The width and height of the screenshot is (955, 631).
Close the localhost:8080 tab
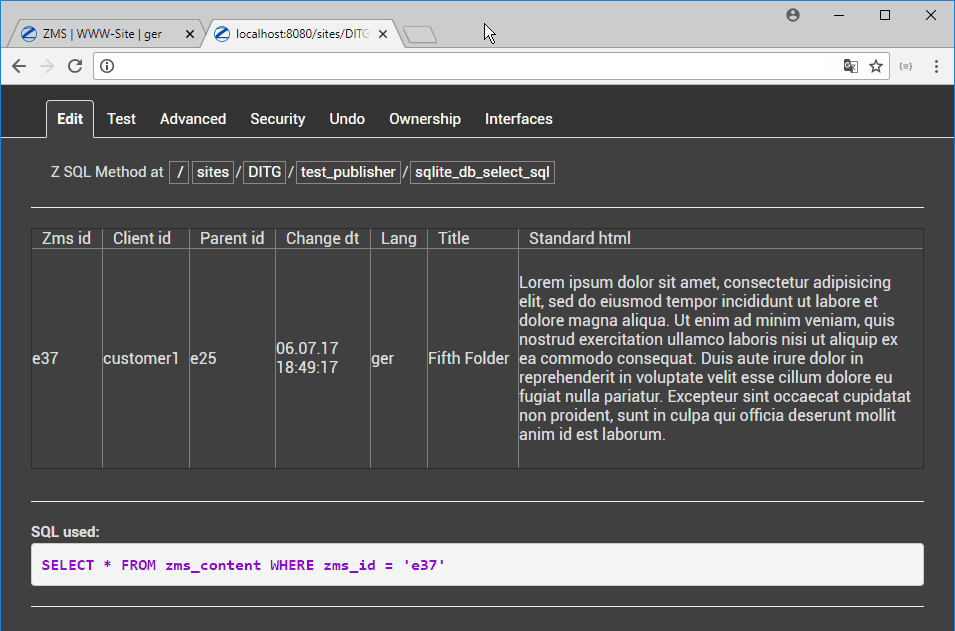pyautogui.click(x=382, y=34)
